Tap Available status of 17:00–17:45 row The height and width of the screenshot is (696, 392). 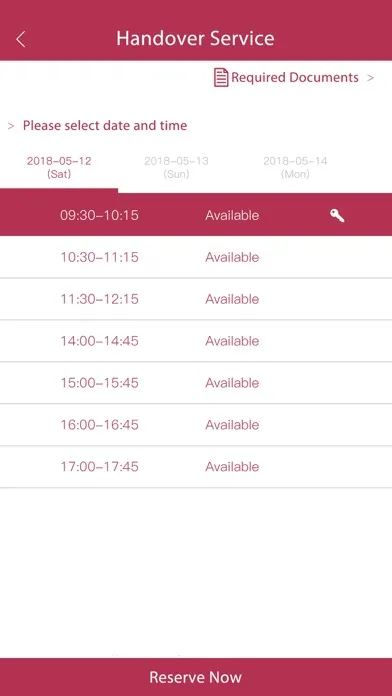(x=232, y=467)
